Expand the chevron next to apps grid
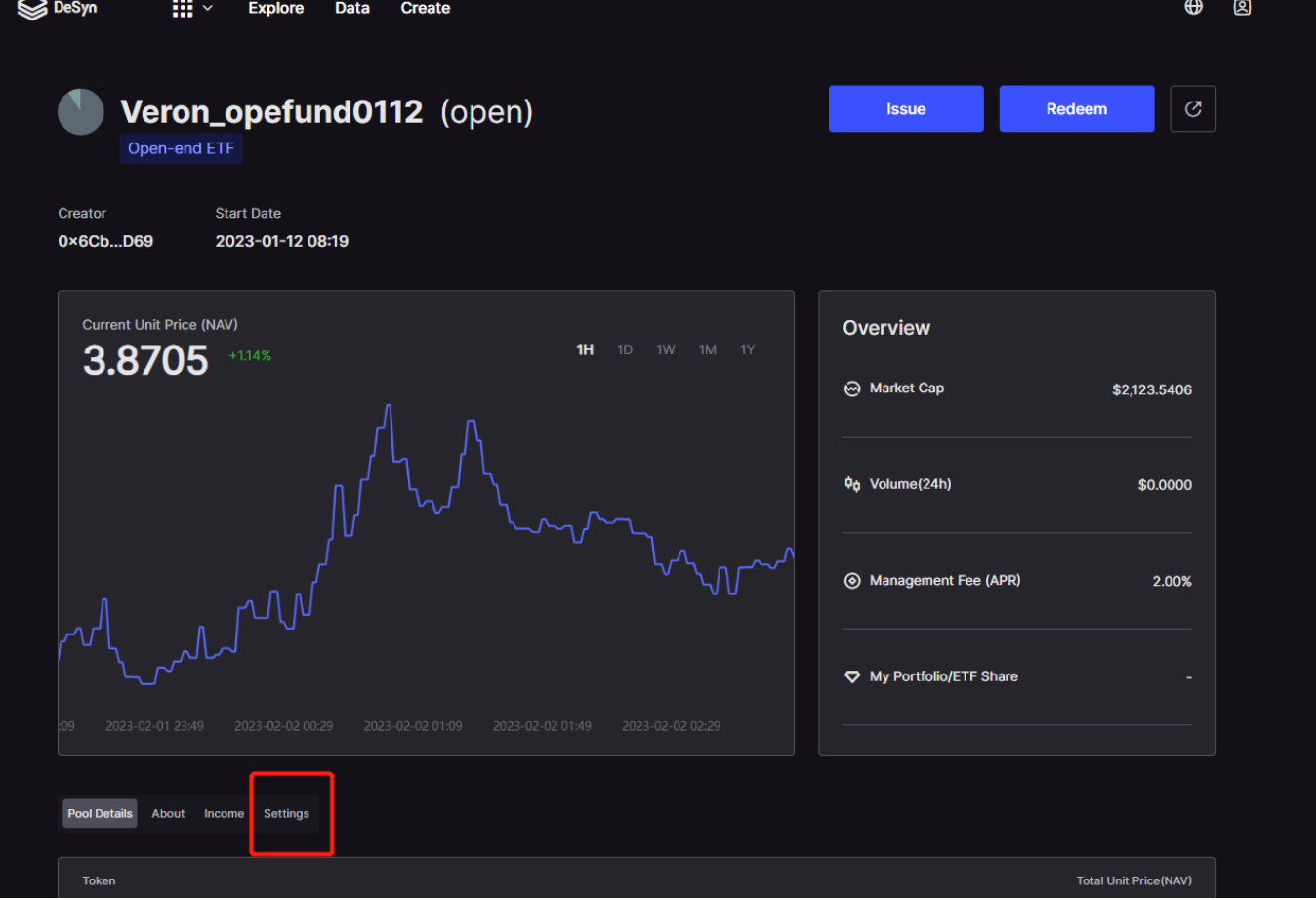Viewport: 1316px width, 900px height. (x=207, y=9)
